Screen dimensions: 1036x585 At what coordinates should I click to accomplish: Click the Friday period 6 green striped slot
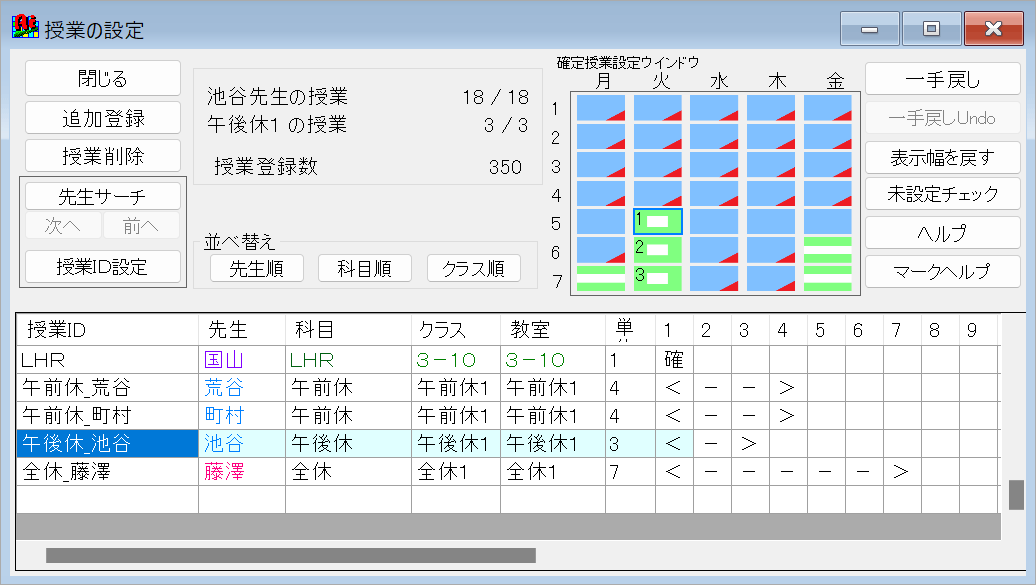830,248
